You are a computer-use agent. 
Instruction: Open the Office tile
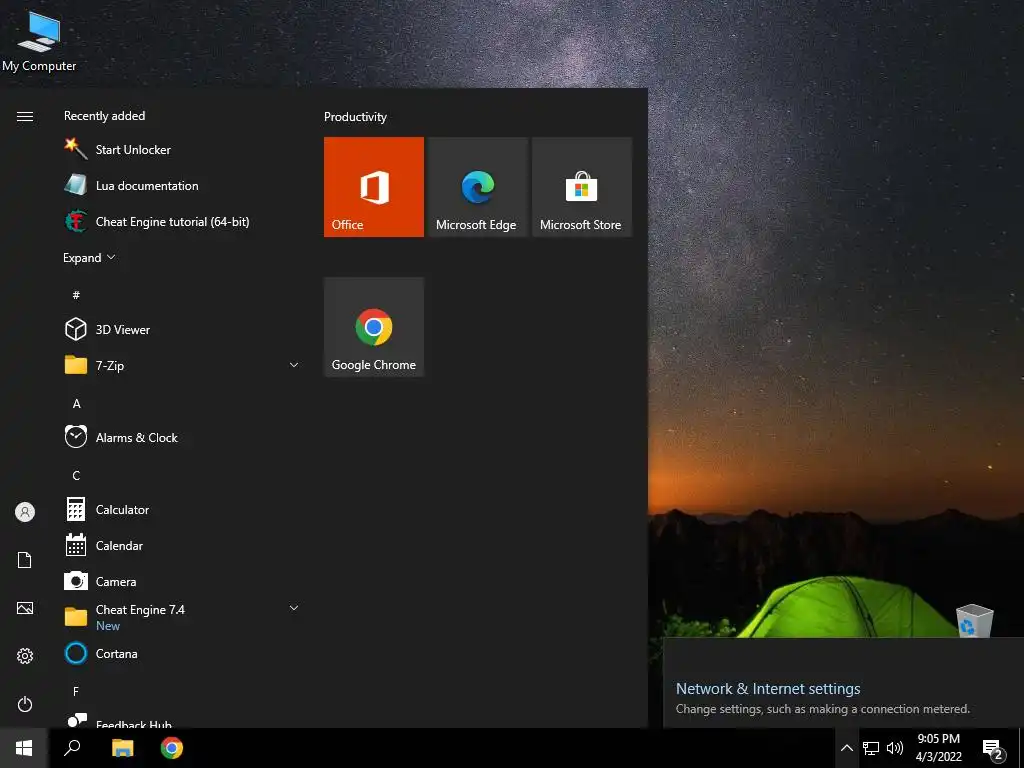[x=374, y=187]
